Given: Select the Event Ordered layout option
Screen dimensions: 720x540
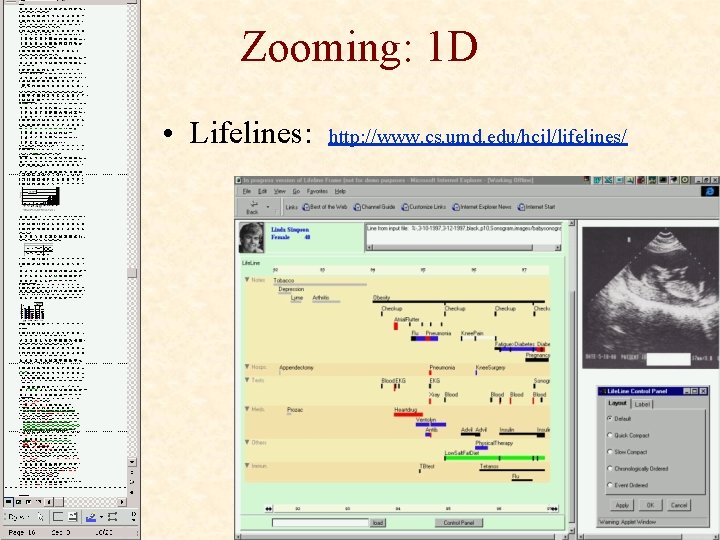Looking at the screenshot, I should pyautogui.click(x=610, y=485).
